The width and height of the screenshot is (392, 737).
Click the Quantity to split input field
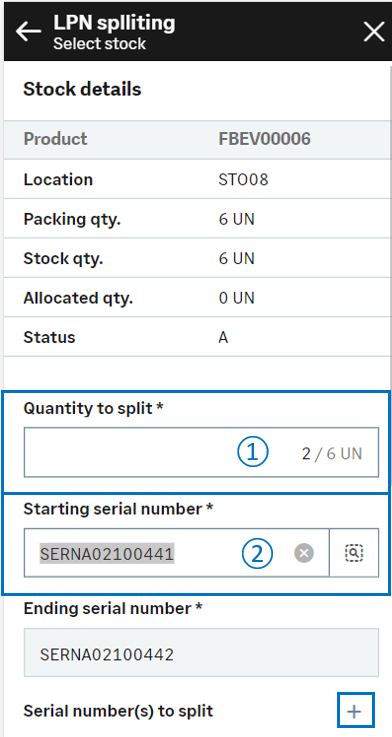[x=201, y=452]
